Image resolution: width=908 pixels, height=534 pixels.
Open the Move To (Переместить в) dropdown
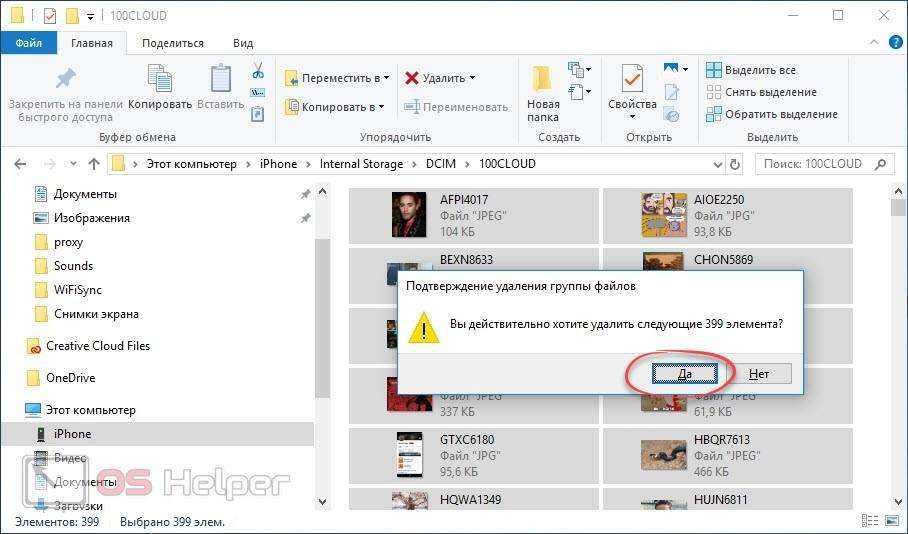336,78
